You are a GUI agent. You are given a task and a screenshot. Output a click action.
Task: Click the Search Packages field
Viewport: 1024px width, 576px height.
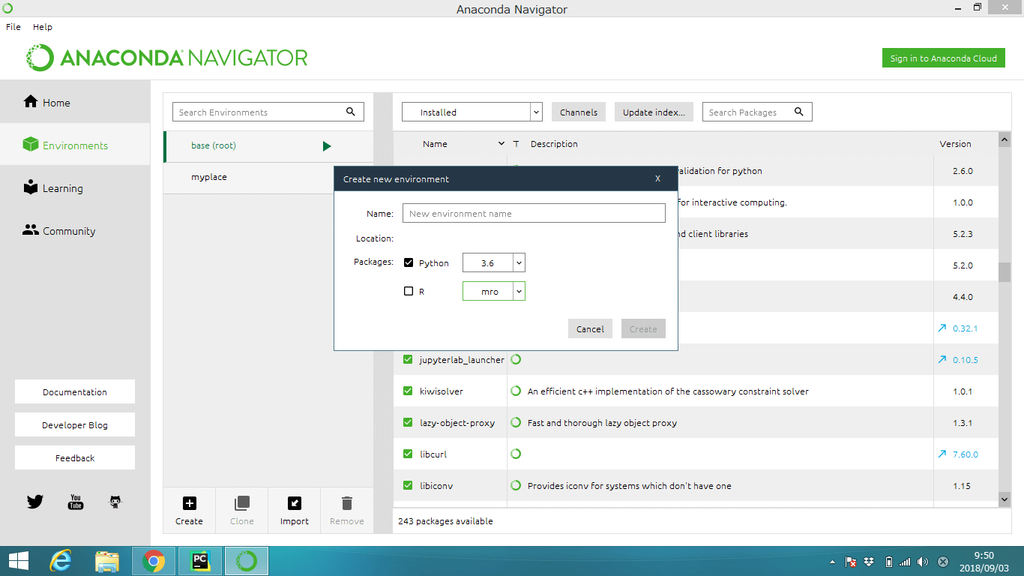click(x=757, y=112)
